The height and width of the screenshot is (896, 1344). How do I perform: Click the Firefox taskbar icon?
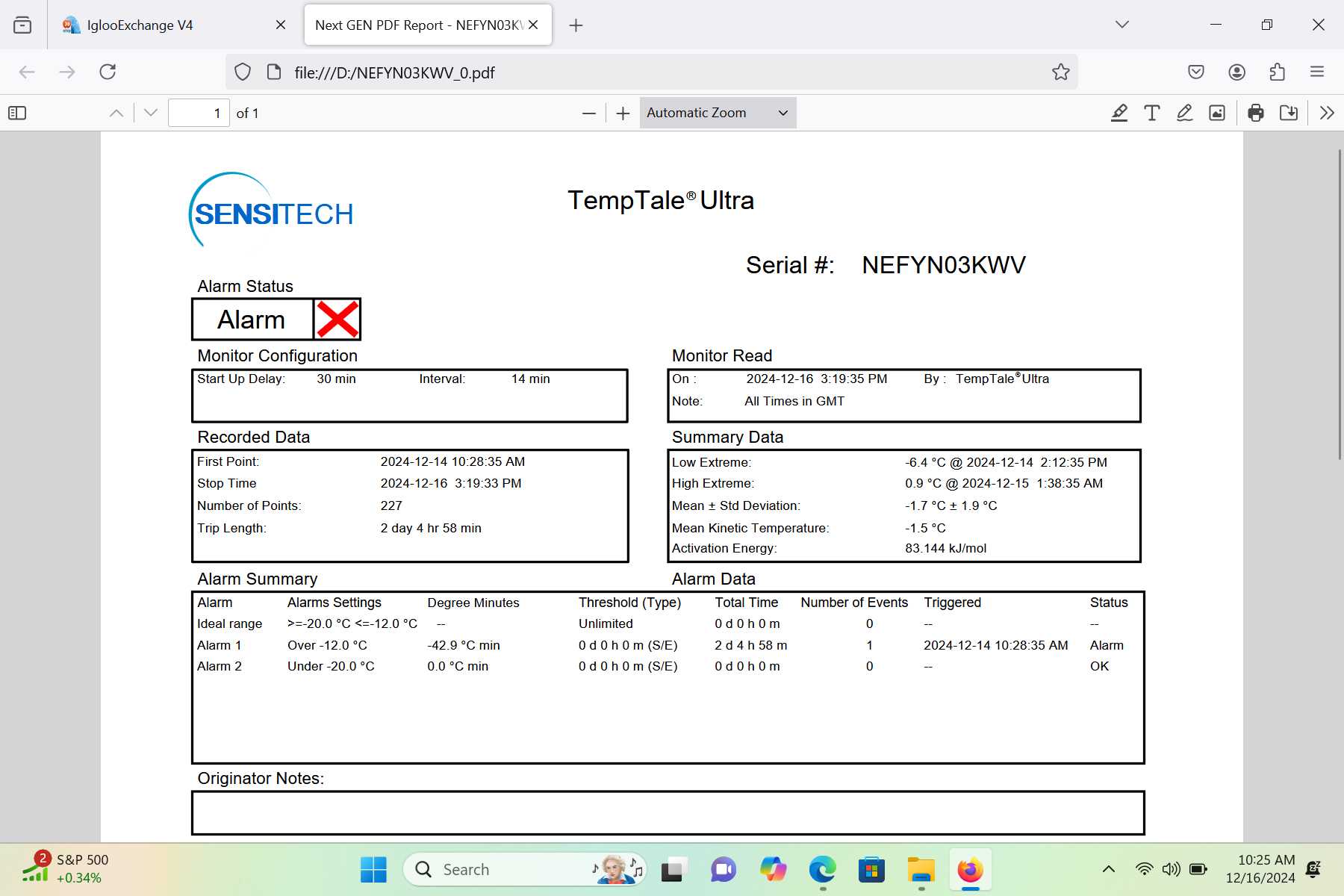click(971, 869)
